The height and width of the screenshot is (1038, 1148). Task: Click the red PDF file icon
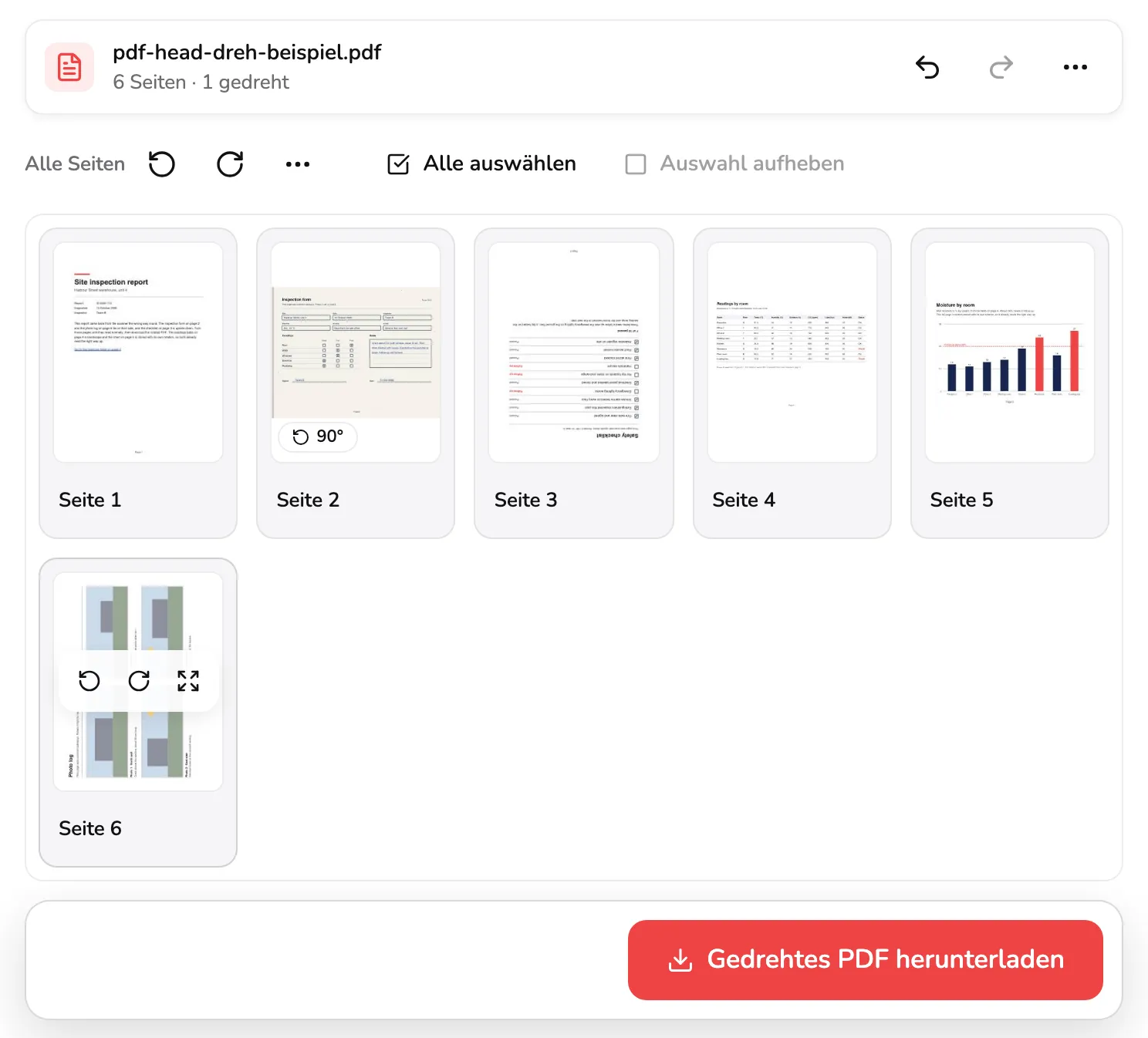[69, 67]
